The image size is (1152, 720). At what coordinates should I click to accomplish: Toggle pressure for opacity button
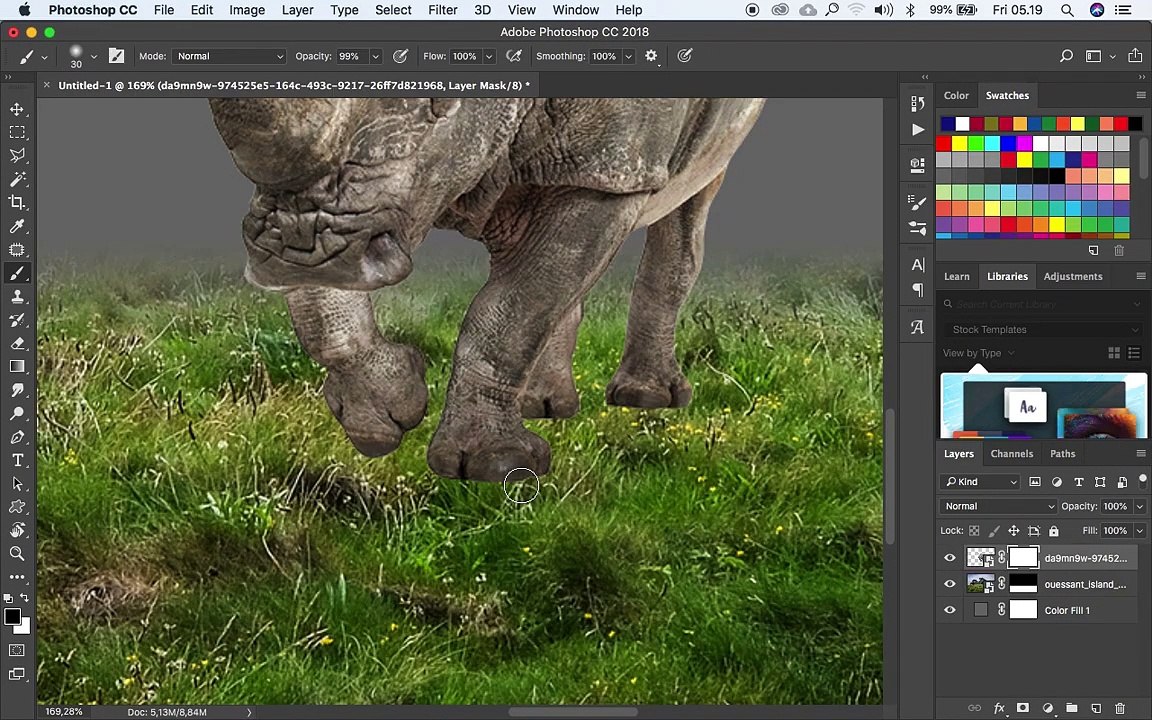tap(400, 56)
